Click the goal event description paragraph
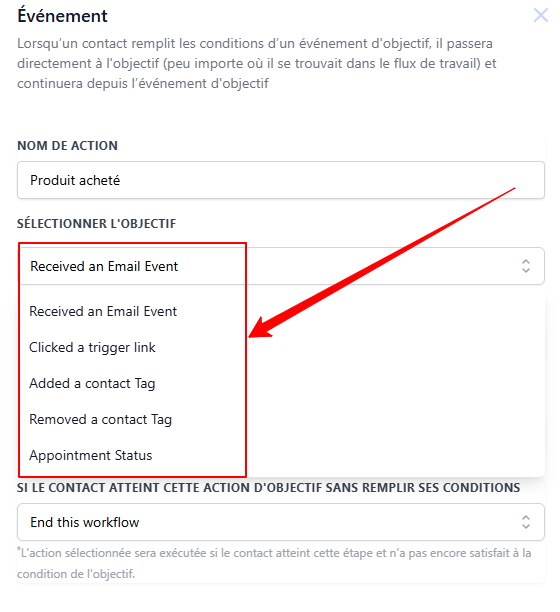 (256, 63)
